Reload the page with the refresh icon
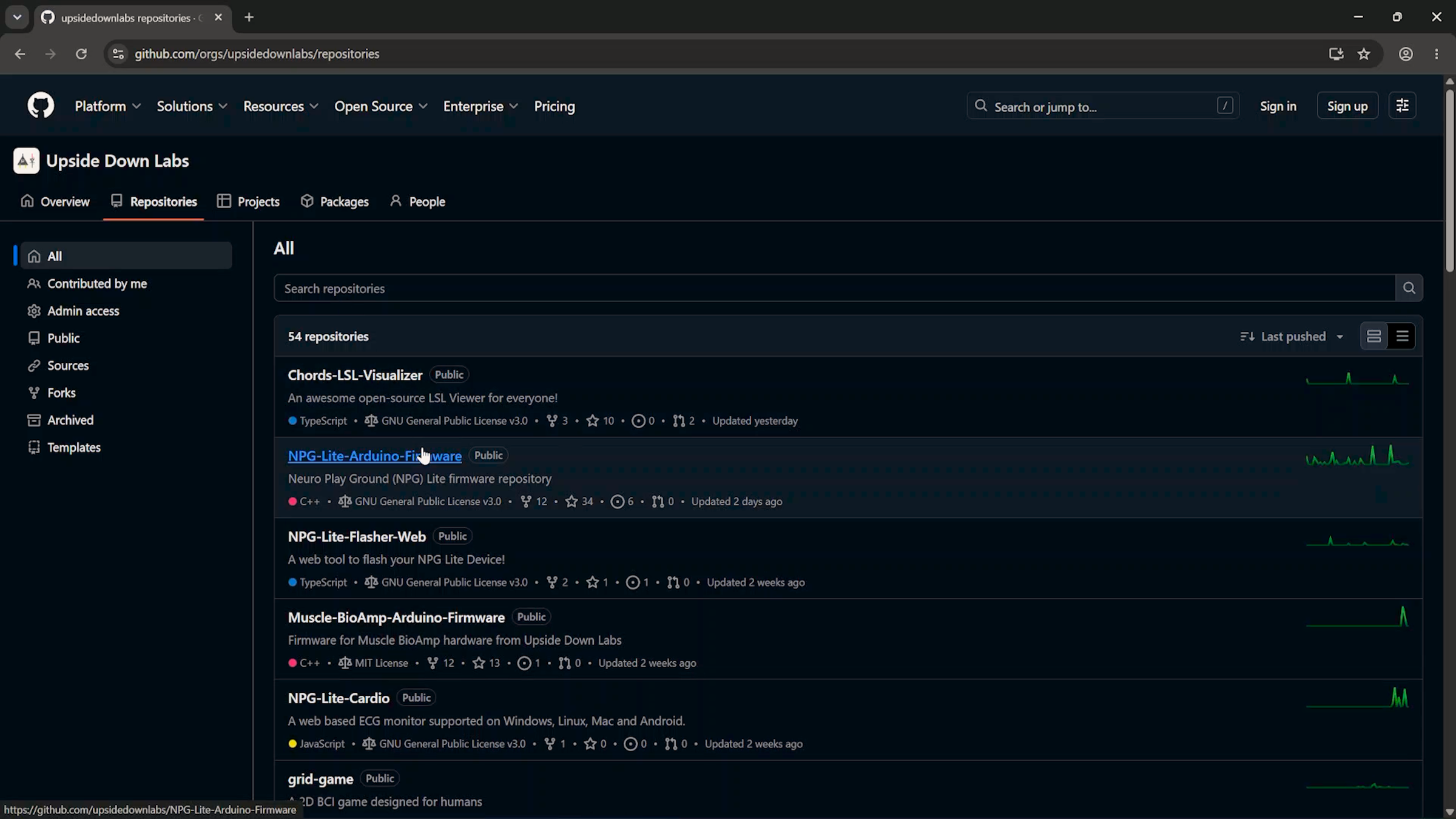This screenshot has height=819, width=1456. (x=81, y=54)
